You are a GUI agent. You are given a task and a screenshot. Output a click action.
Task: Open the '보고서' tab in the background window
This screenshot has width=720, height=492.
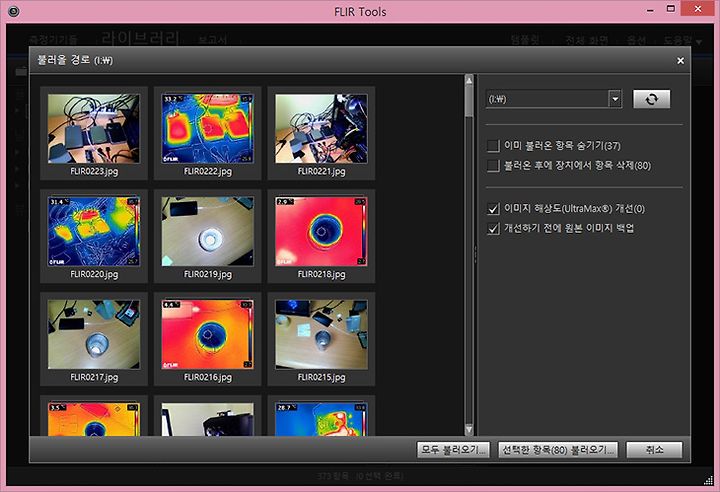(213, 40)
